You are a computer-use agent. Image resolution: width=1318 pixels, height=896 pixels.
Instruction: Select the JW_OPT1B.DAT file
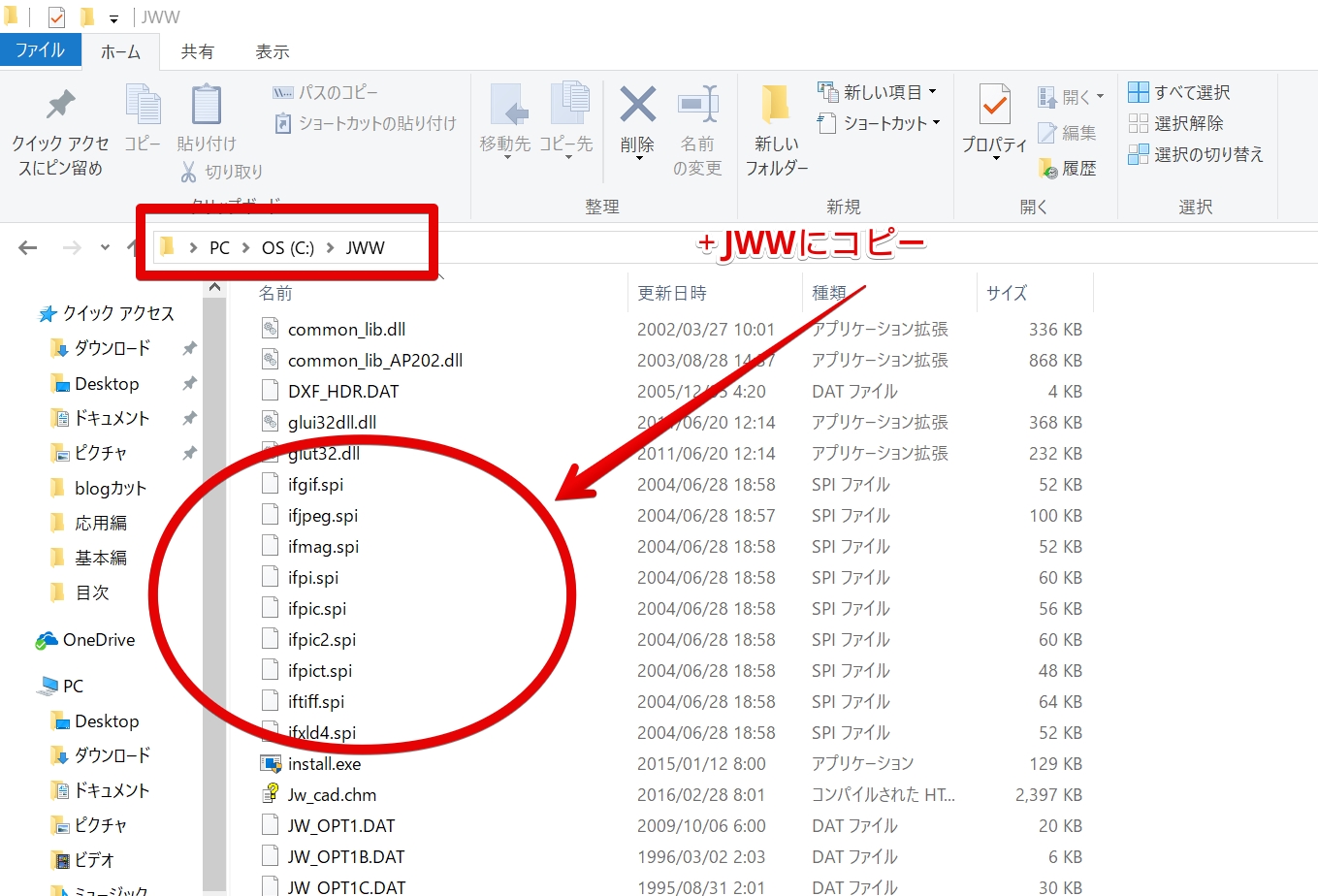[346, 857]
